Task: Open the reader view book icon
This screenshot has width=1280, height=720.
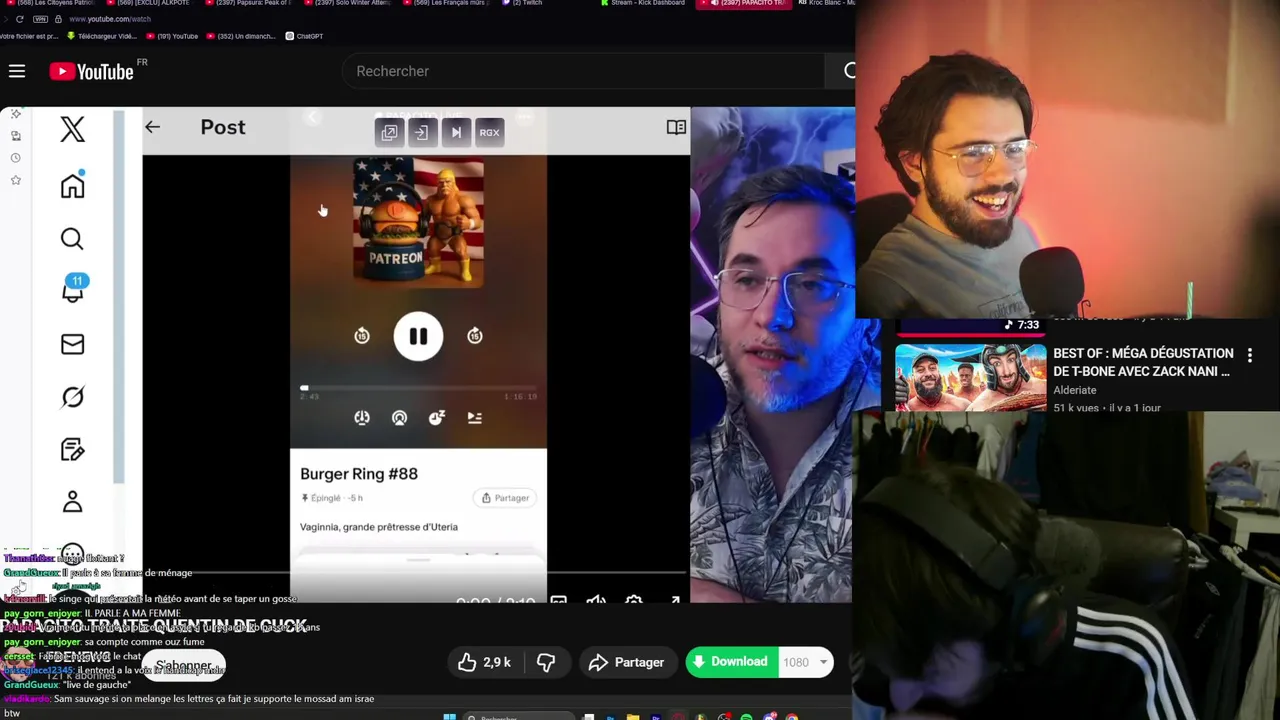Action: [x=676, y=127]
